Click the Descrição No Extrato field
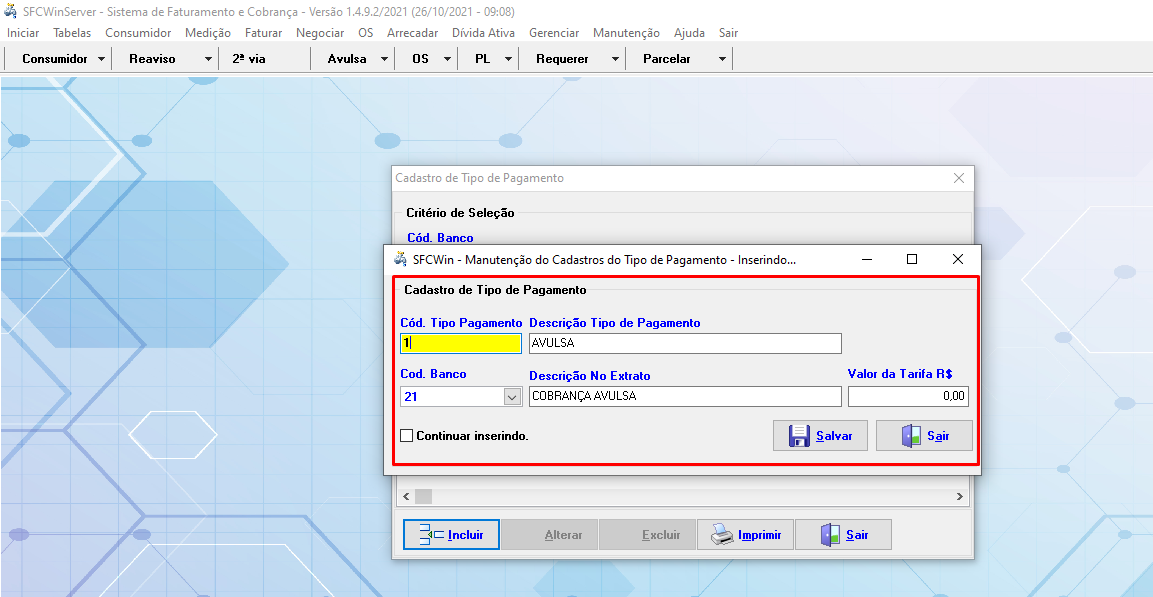The height and width of the screenshot is (597, 1153). coord(685,397)
